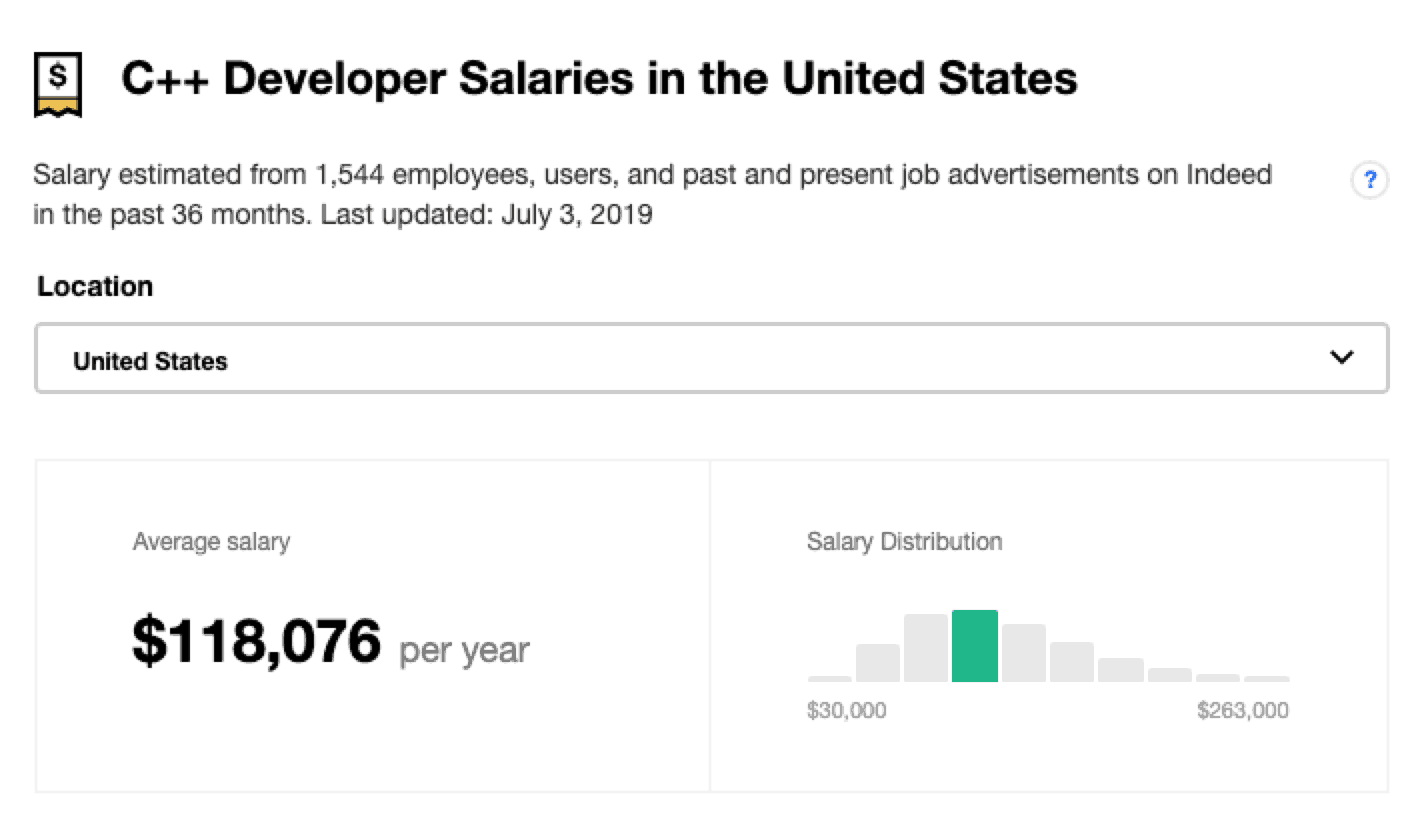This screenshot has width=1422, height=816.
Task: Expand the Location dropdown chevron arrow
Action: [x=1341, y=358]
